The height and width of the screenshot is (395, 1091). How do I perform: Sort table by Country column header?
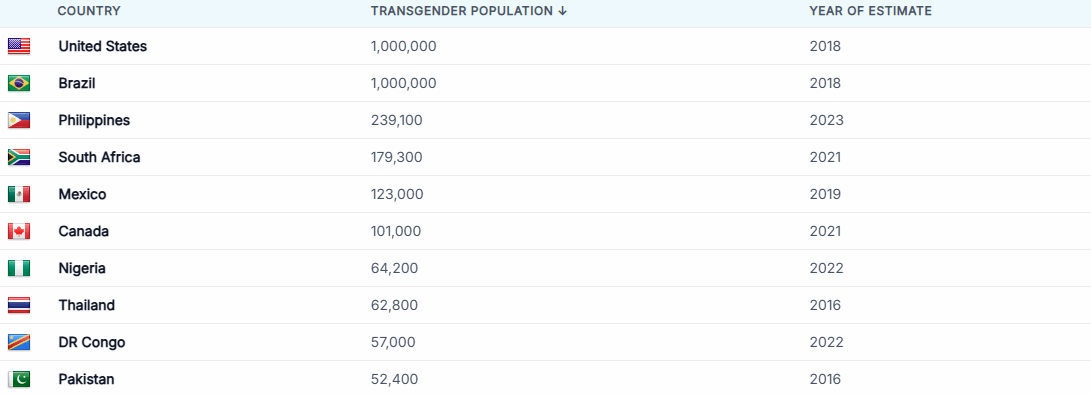point(89,11)
